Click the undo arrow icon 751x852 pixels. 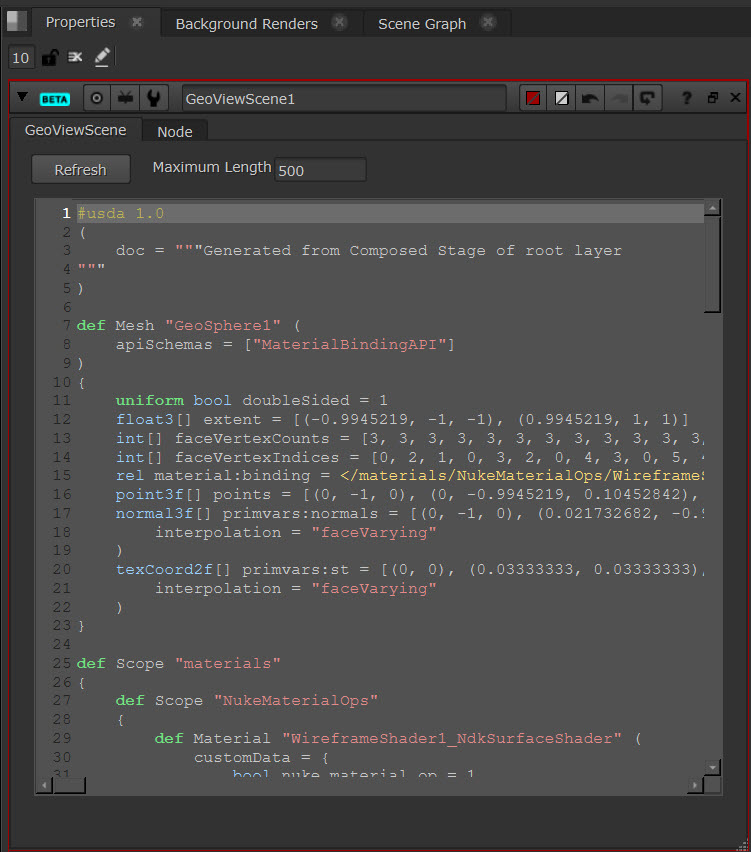coord(590,98)
